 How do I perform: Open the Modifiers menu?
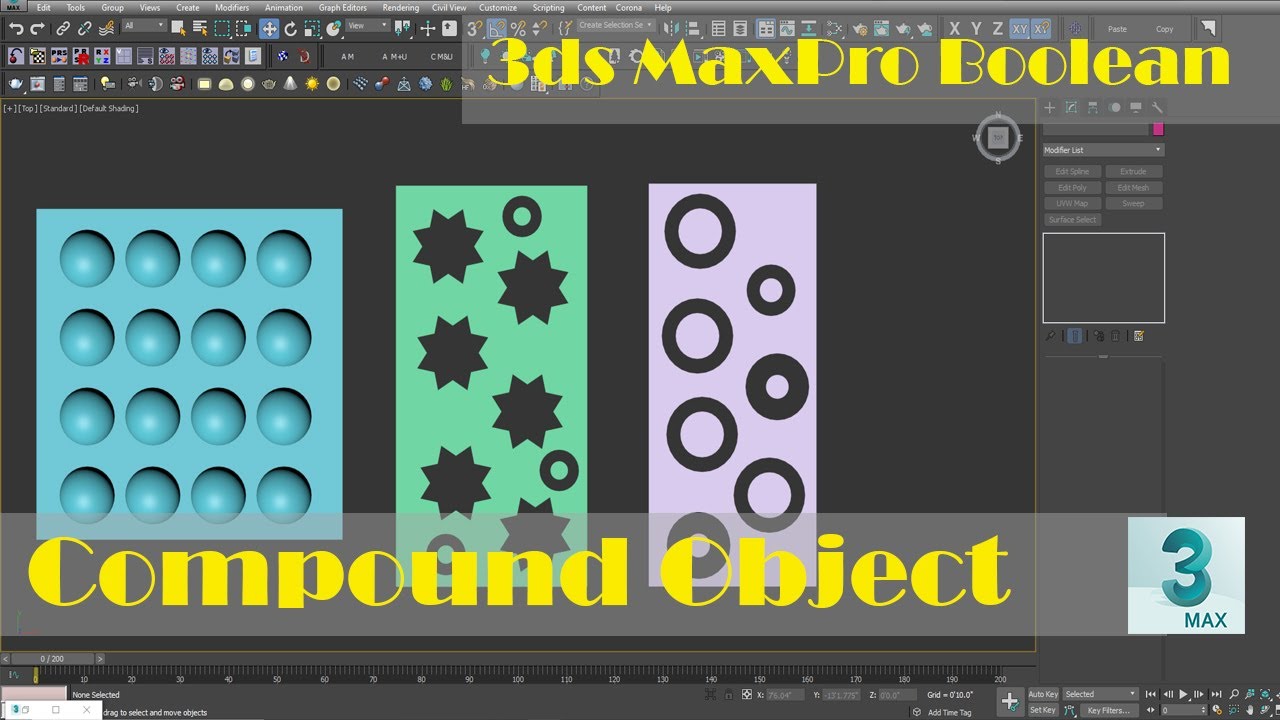point(232,8)
